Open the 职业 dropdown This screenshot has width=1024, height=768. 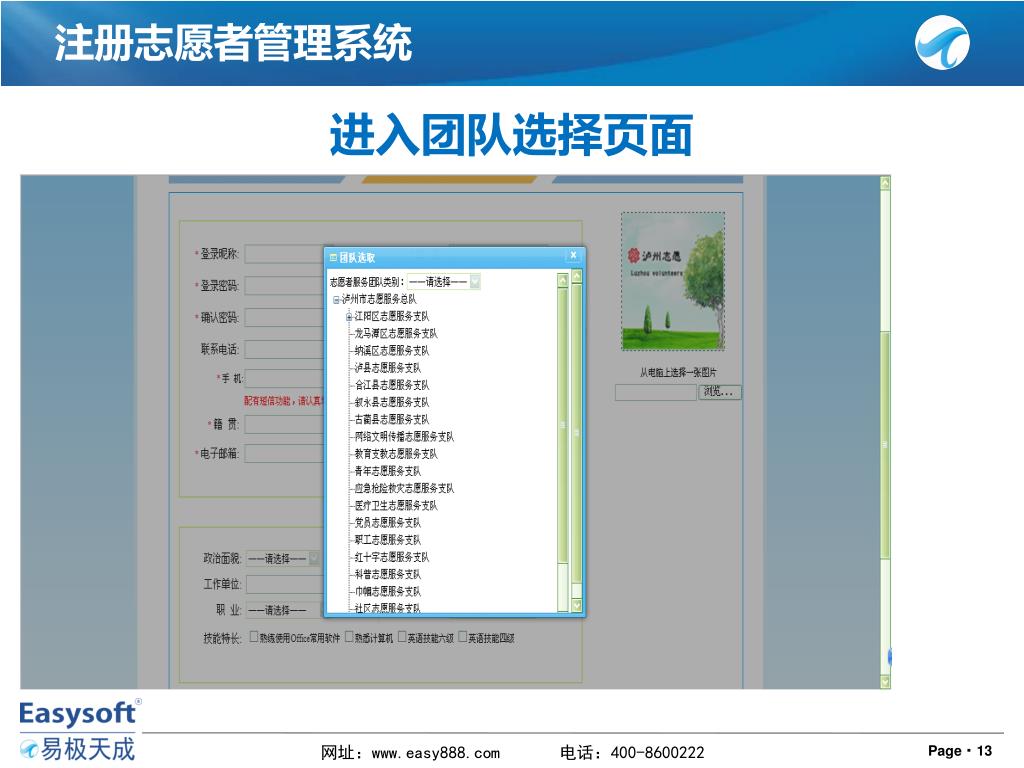[x=283, y=611]
